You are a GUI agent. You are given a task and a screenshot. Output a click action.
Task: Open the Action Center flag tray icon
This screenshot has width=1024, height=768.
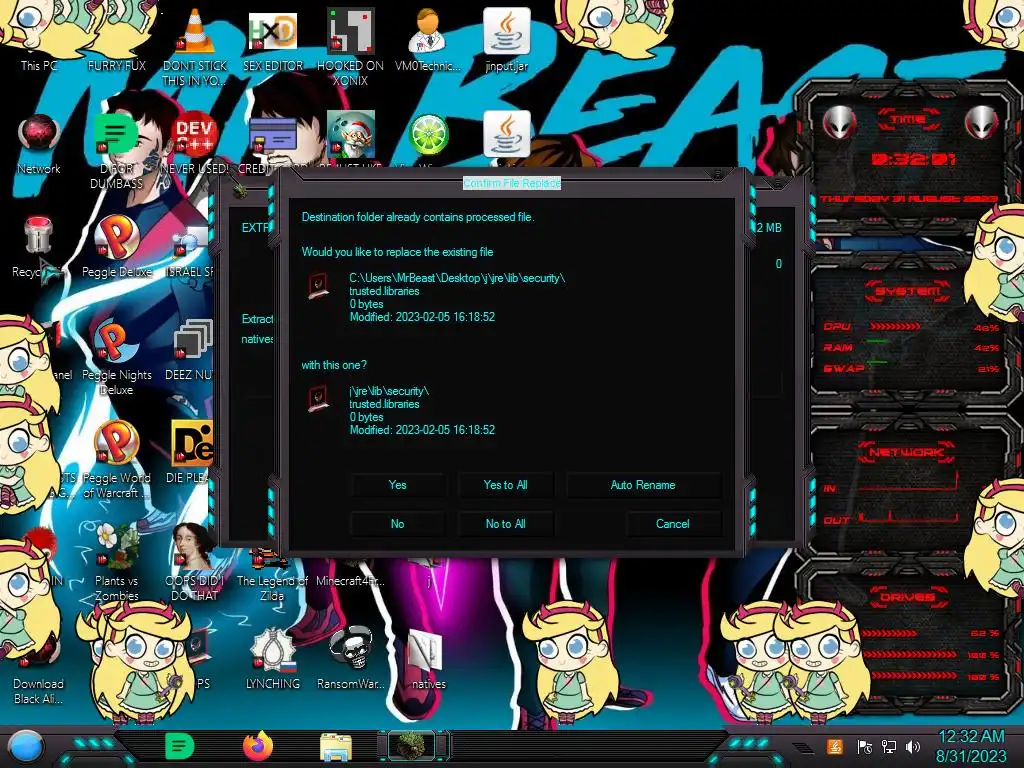pyautogui.click(x=864, y=747)
